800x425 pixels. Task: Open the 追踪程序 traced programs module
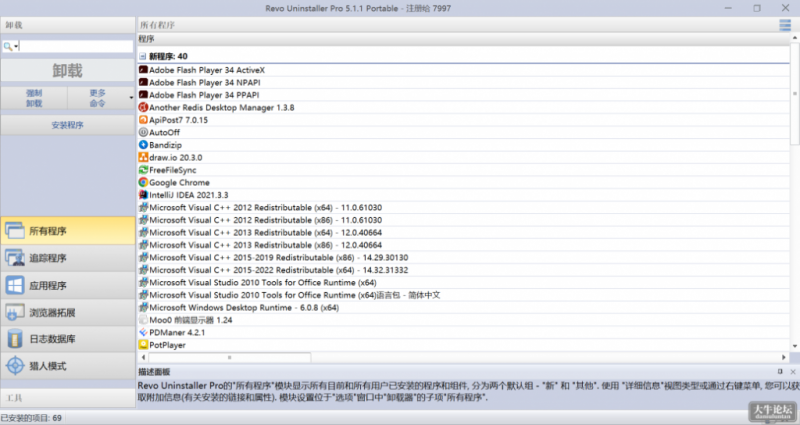(67, 258)
